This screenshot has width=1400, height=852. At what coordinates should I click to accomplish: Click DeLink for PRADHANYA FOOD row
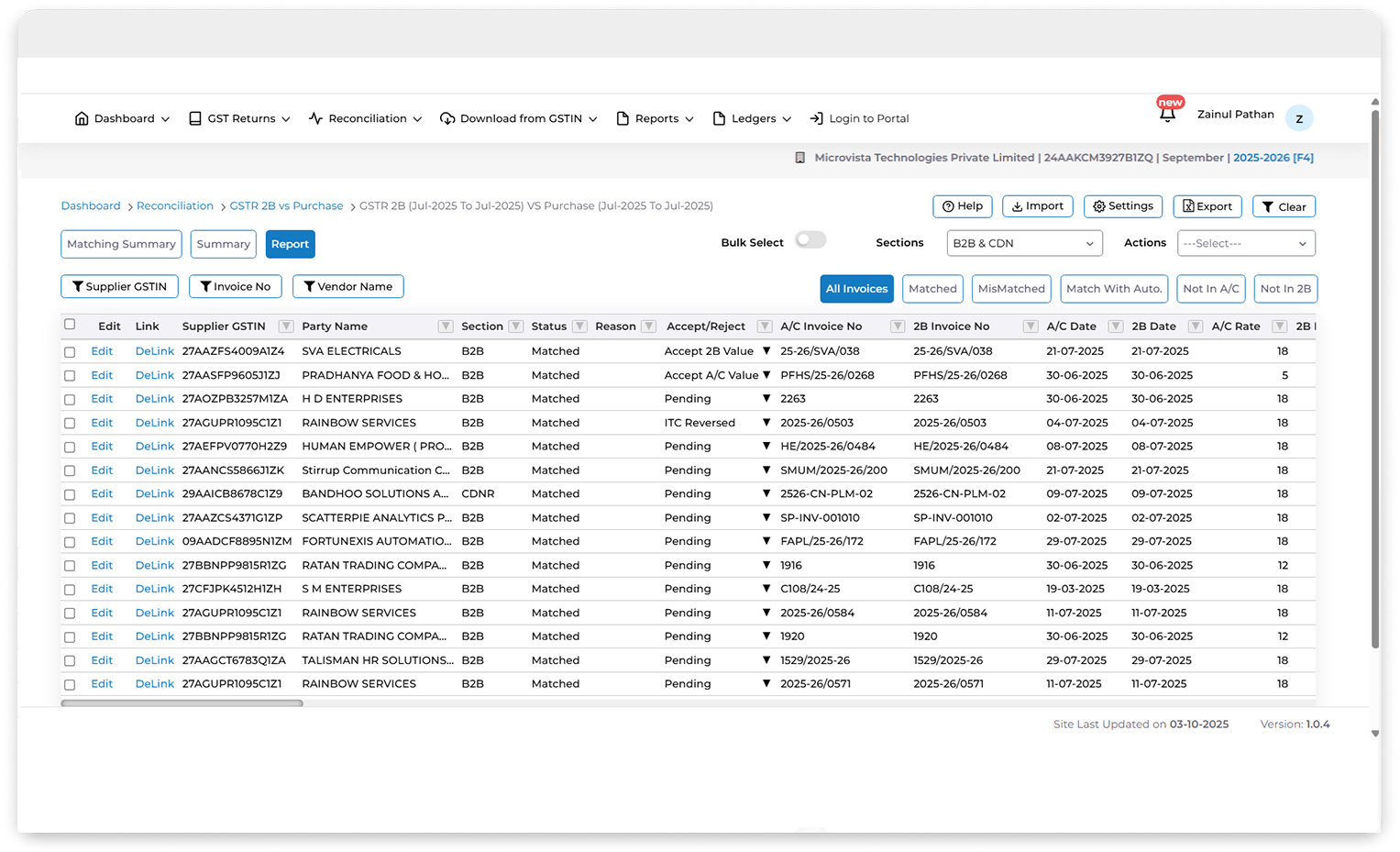pos(154,375)
